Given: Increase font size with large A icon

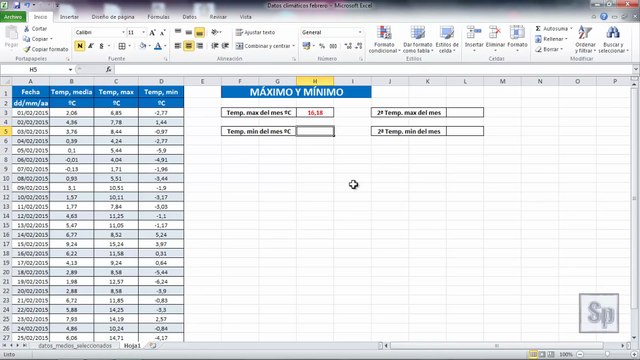Looking at the screenshot, I should (152, 32).
